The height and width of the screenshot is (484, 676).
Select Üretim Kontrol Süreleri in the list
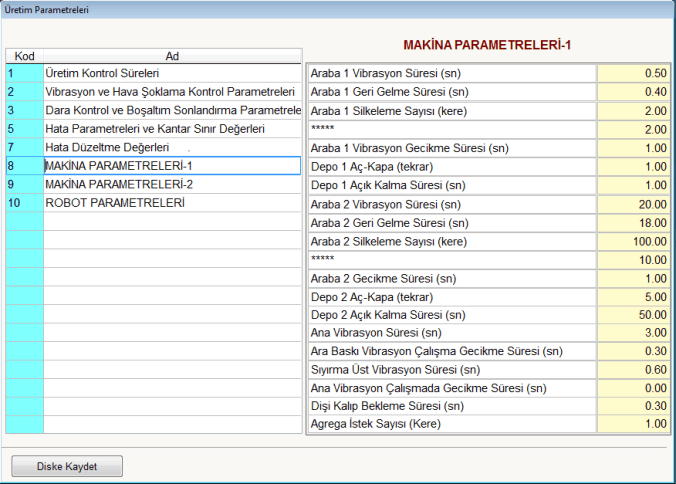pos(172,73)
